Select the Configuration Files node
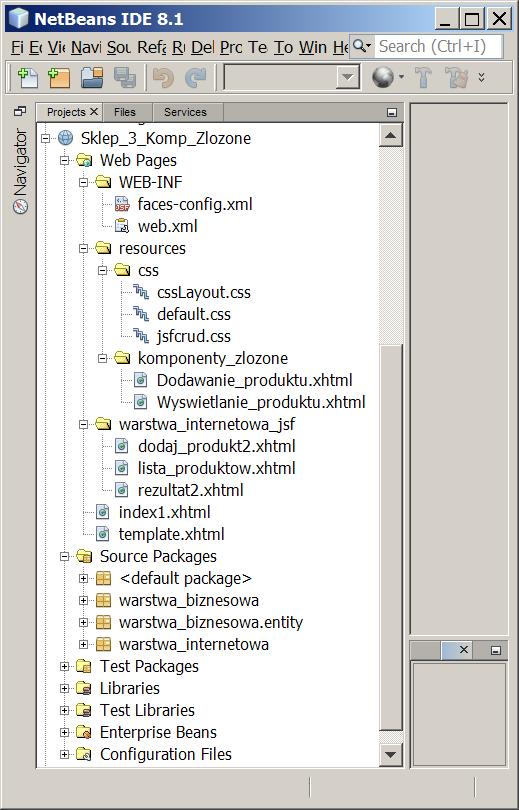Viewport: 519px width, 810px height. pyautogui.click(x=165, y=754)
